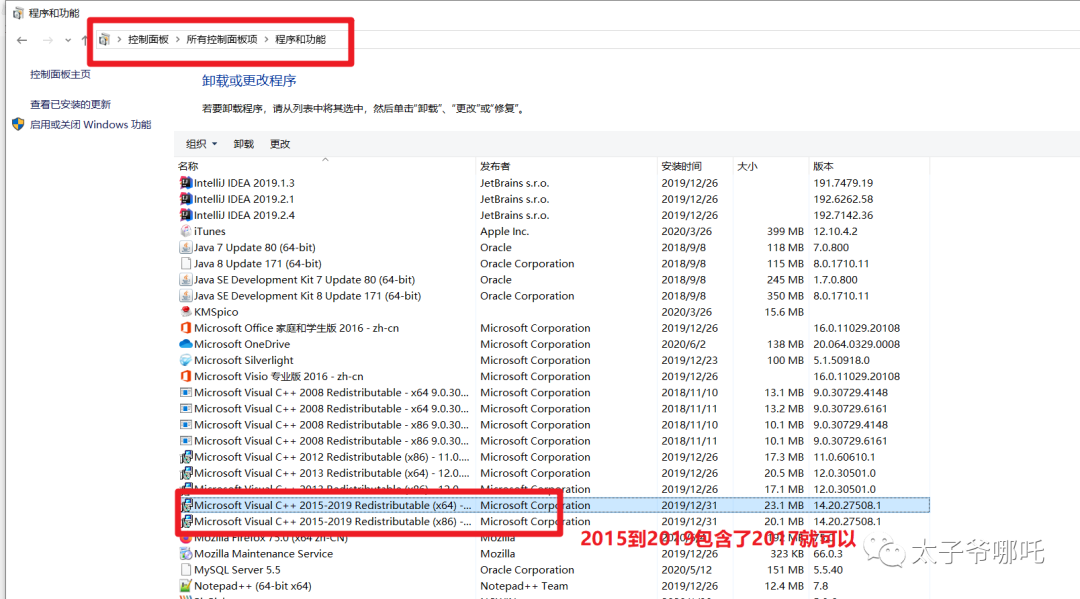
Task: Select Microsoft Office 家庭和学生版 2016 entry
Action: pyautogui.click(x=296, y=328)
